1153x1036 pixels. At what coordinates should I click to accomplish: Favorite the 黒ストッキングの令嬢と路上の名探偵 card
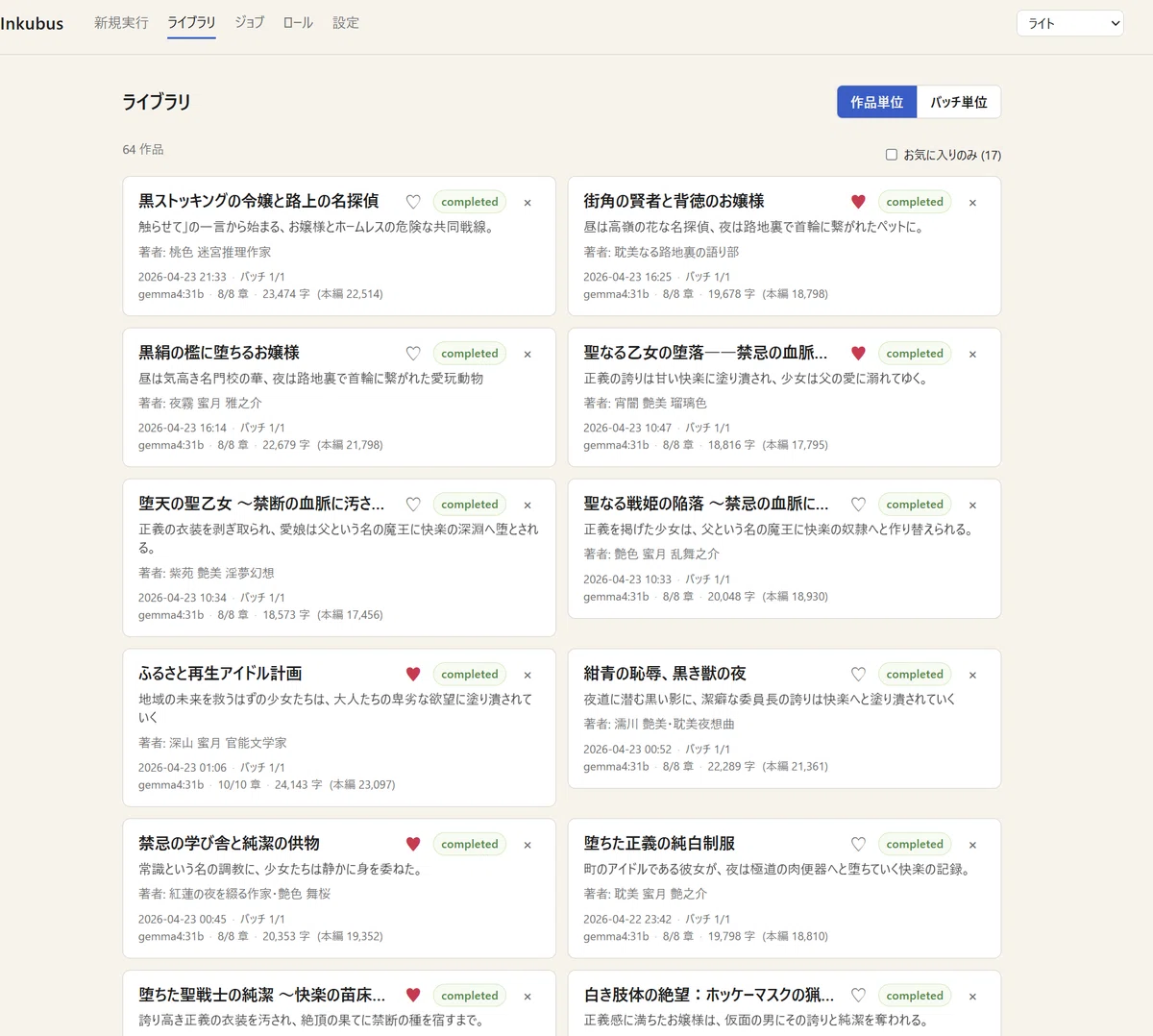[x=413, y=202]
